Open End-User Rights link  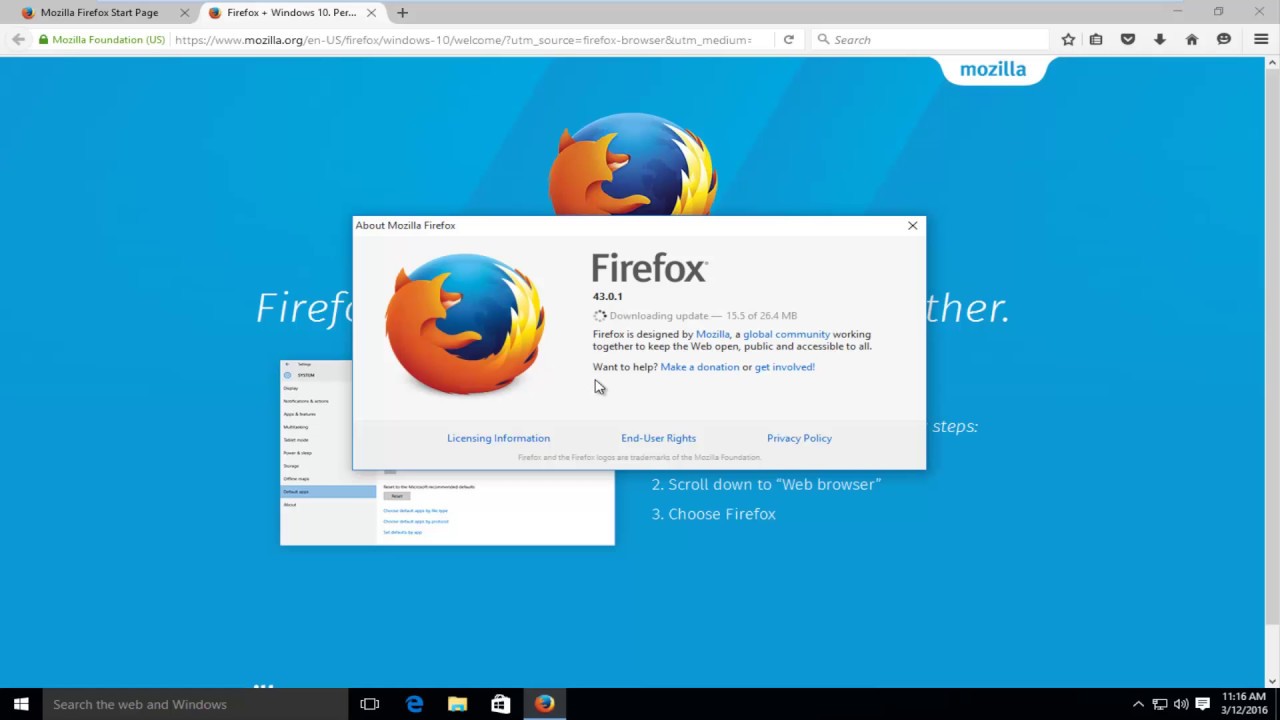click(x=658, y=438)
